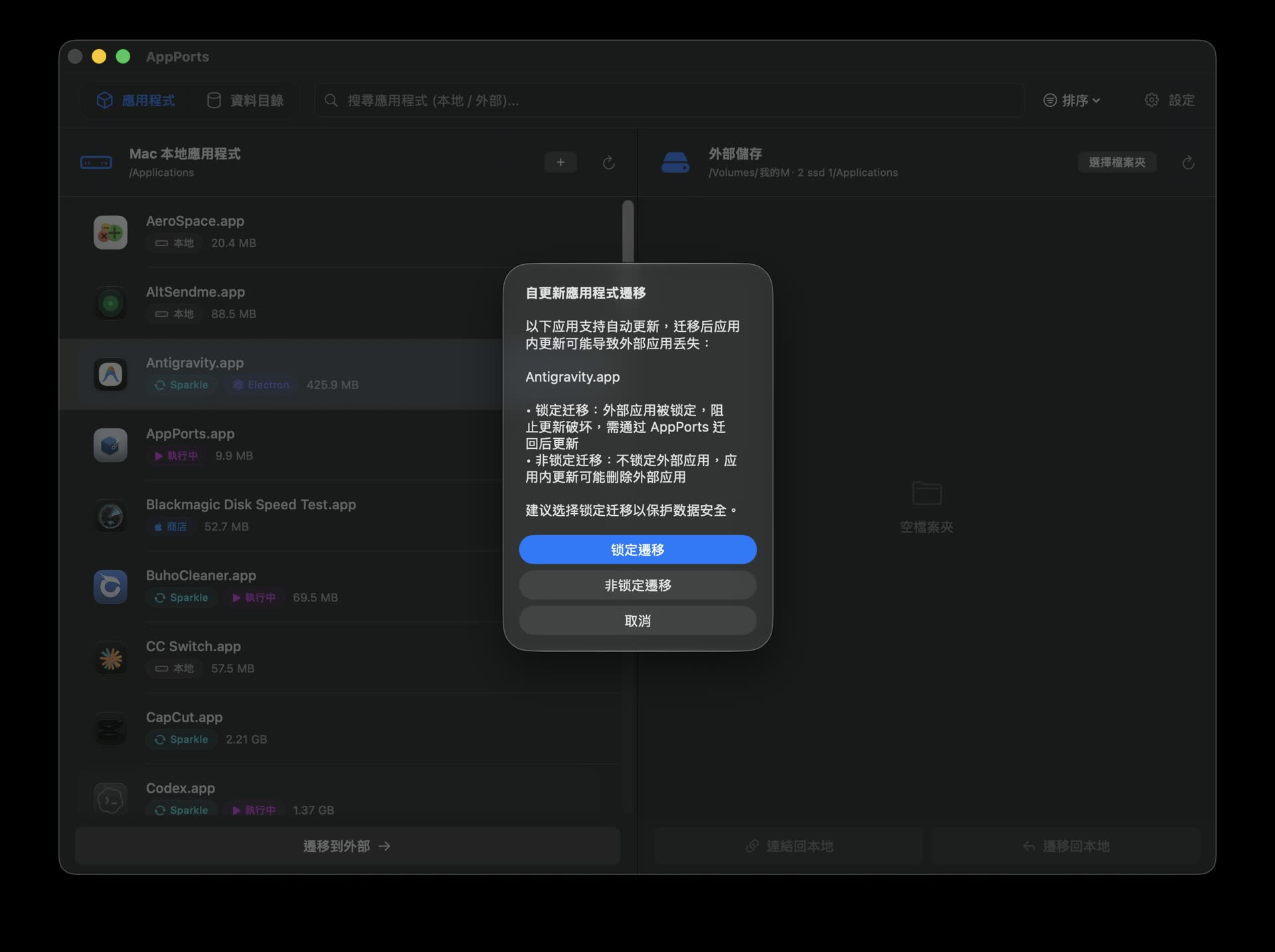Click the BuhoCleaner.app icon
This screenshot has width=1275, height=952.
coord(110,587)
